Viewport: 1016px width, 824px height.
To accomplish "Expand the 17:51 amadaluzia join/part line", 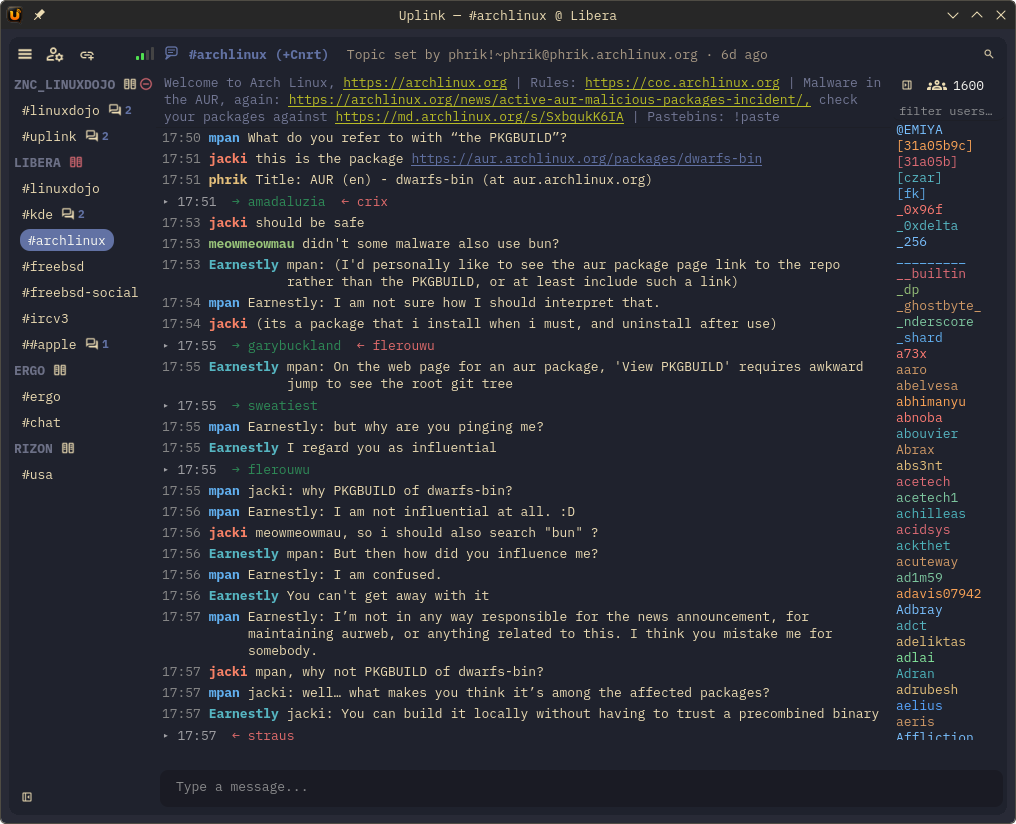I will point(166,202).
